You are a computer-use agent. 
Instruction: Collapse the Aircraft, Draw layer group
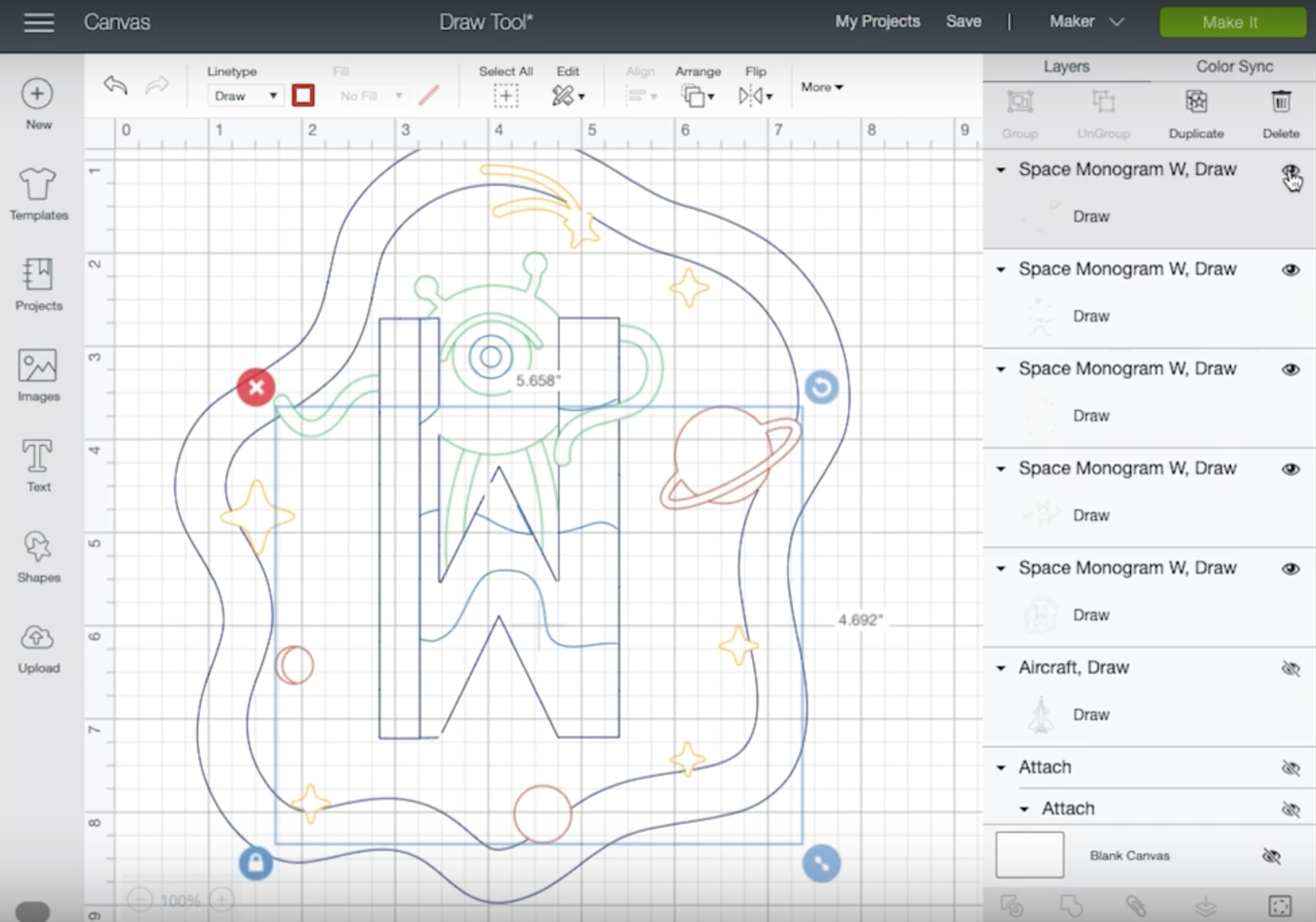pos(1001,669)
